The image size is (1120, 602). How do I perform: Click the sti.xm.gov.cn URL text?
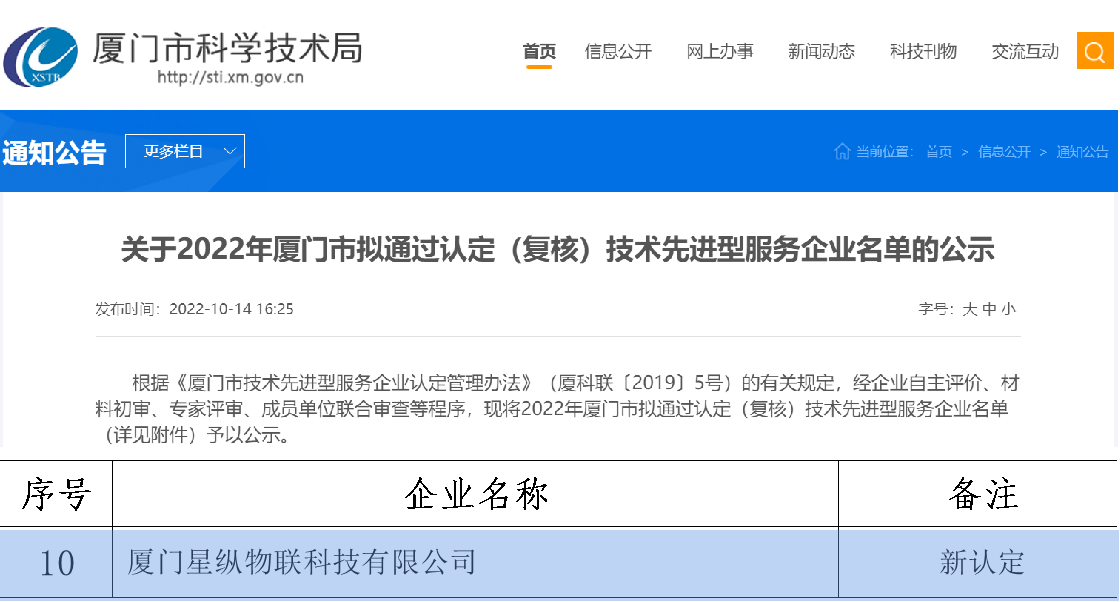coord(231,78)
